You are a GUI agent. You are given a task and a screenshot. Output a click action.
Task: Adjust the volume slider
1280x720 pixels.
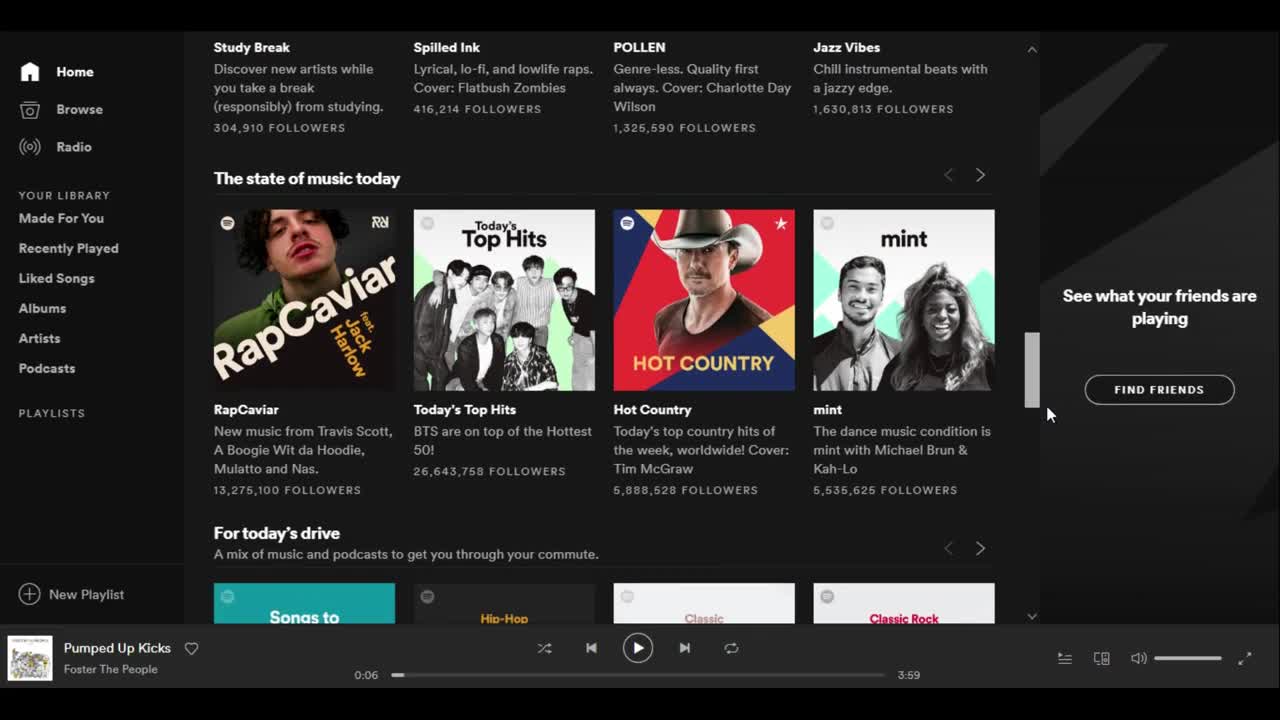[1188, 658]
